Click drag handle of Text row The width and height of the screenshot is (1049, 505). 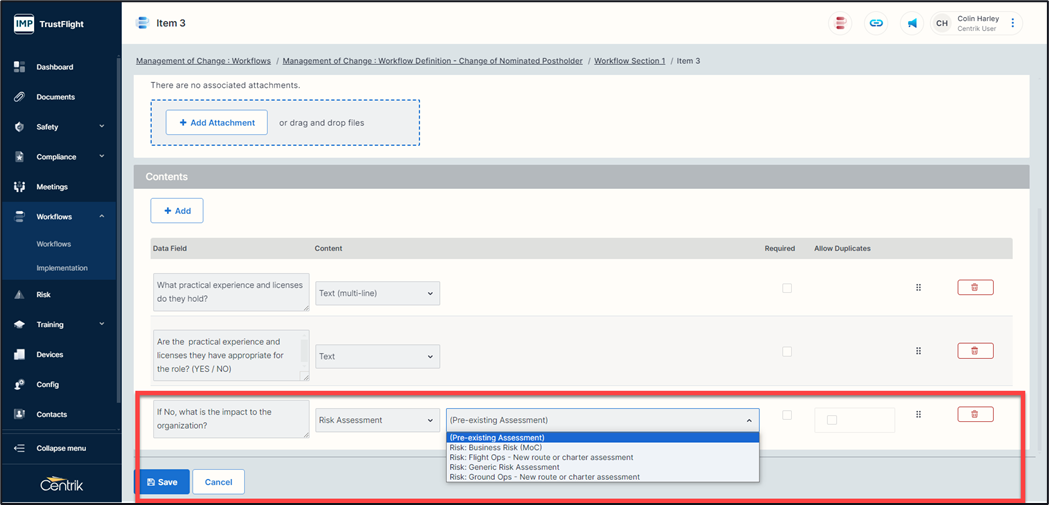[x=918, y=351]
